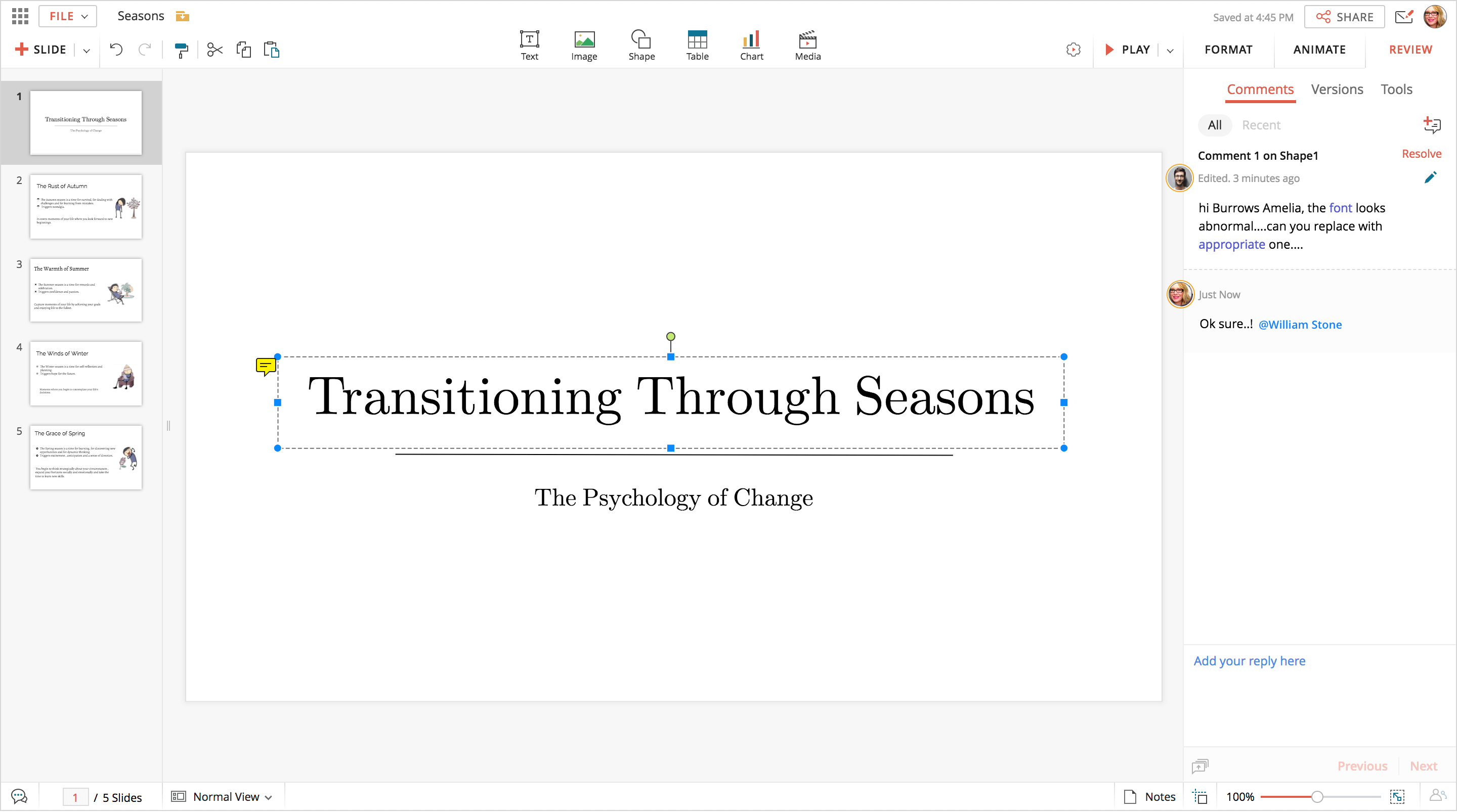Click the Cut scissors icon

tap(215, 50)
